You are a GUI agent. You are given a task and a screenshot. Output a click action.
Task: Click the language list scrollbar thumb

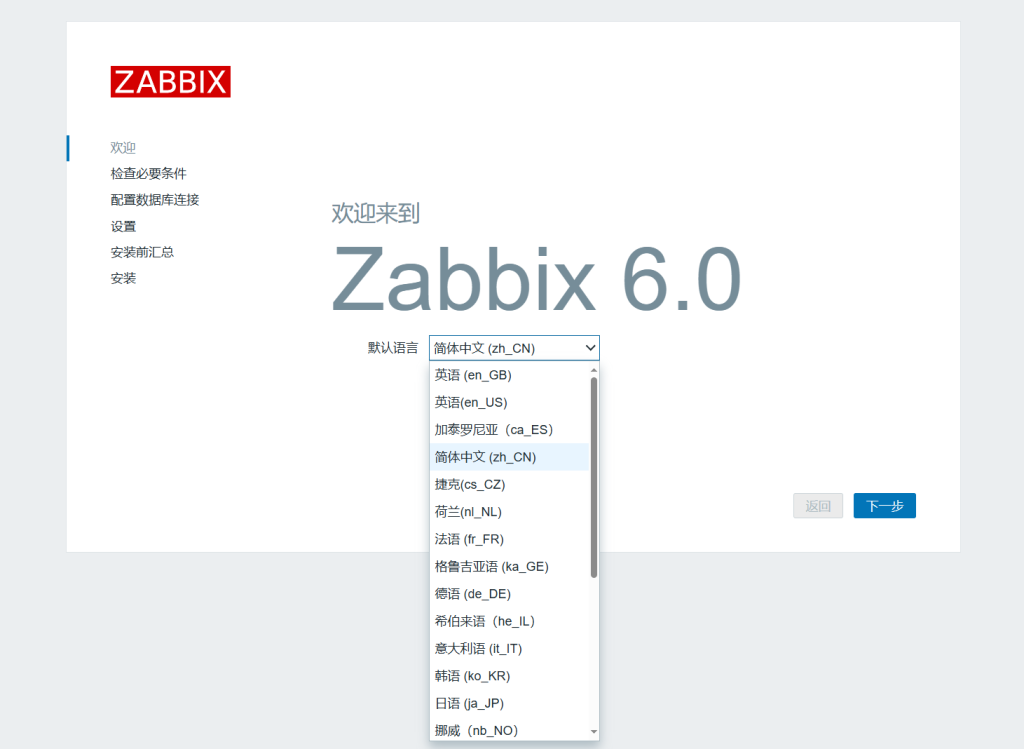pos(594,478)
